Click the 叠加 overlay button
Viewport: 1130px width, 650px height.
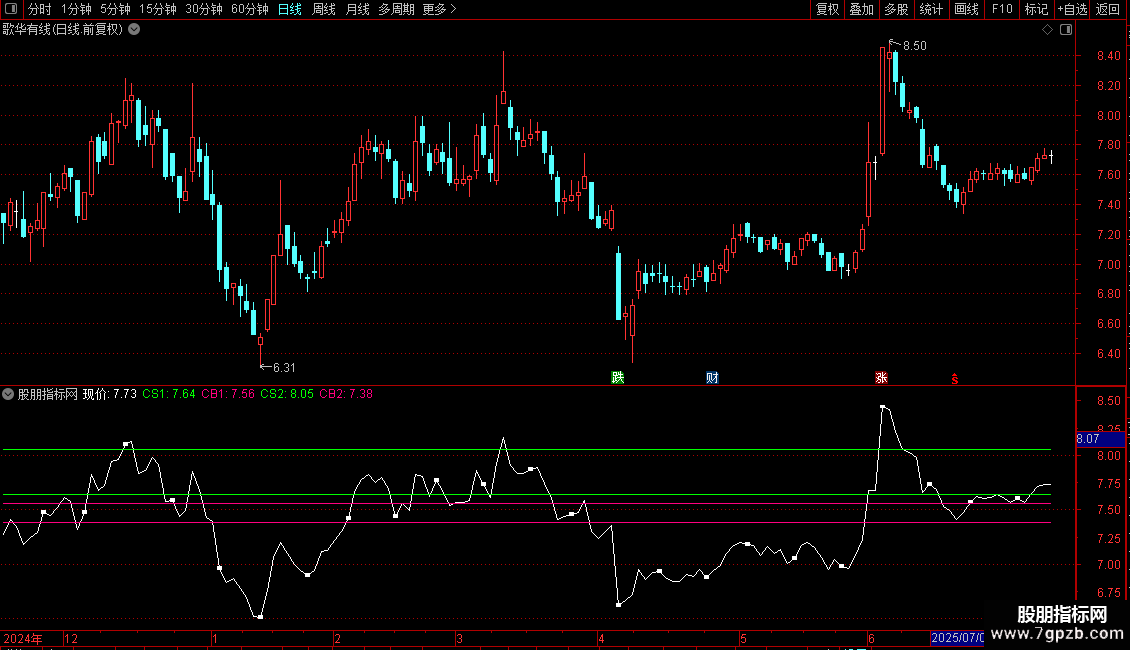coord(862,9)
